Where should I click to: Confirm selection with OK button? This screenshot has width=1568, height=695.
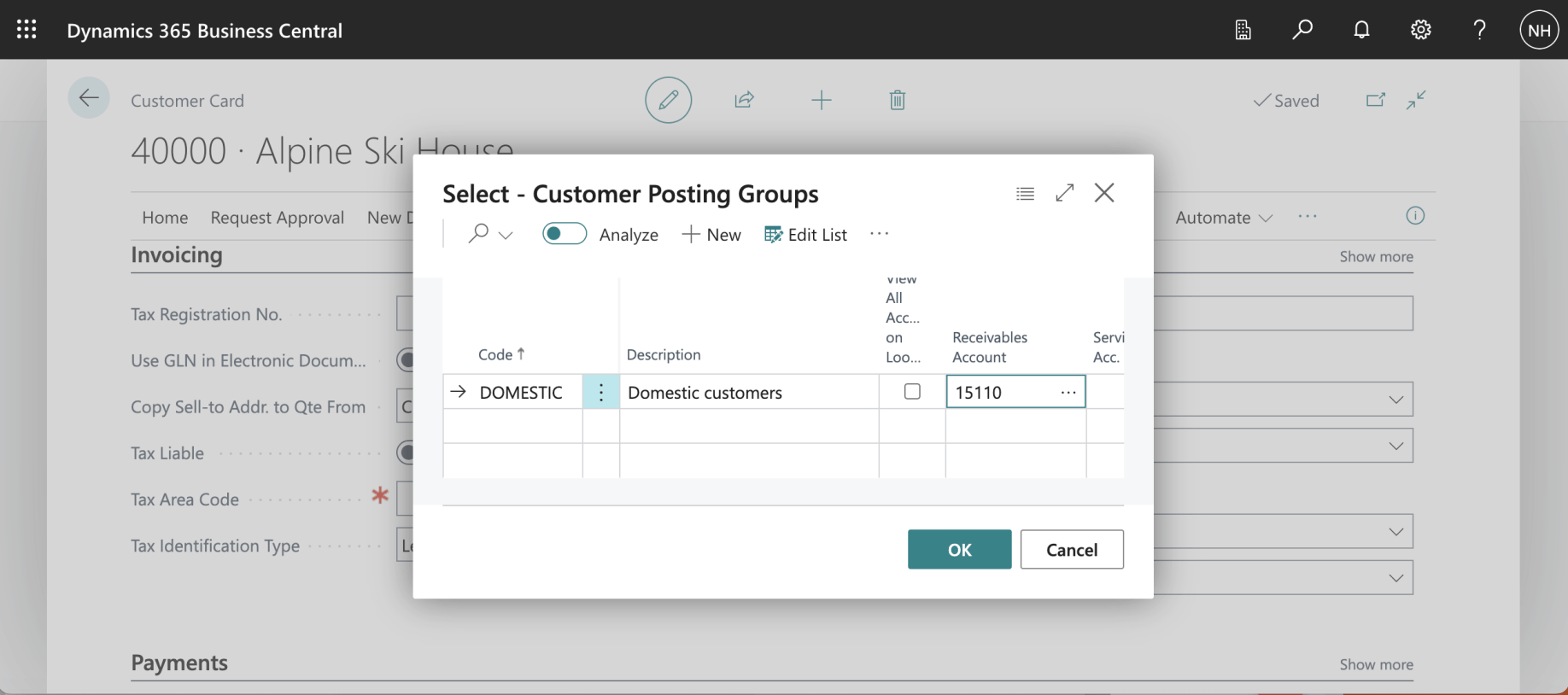click(x=959, y=550)
